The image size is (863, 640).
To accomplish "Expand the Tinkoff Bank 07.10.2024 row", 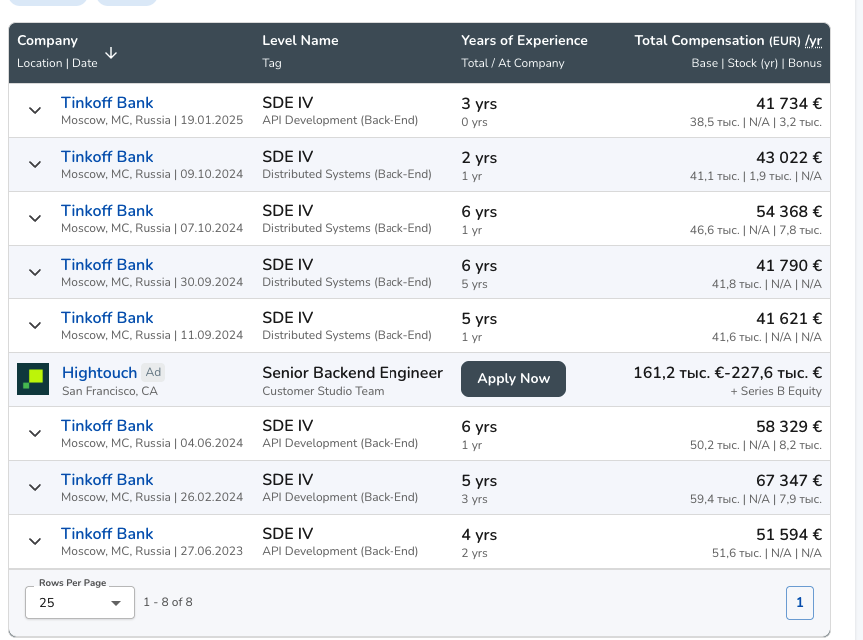I will [35, 218].
